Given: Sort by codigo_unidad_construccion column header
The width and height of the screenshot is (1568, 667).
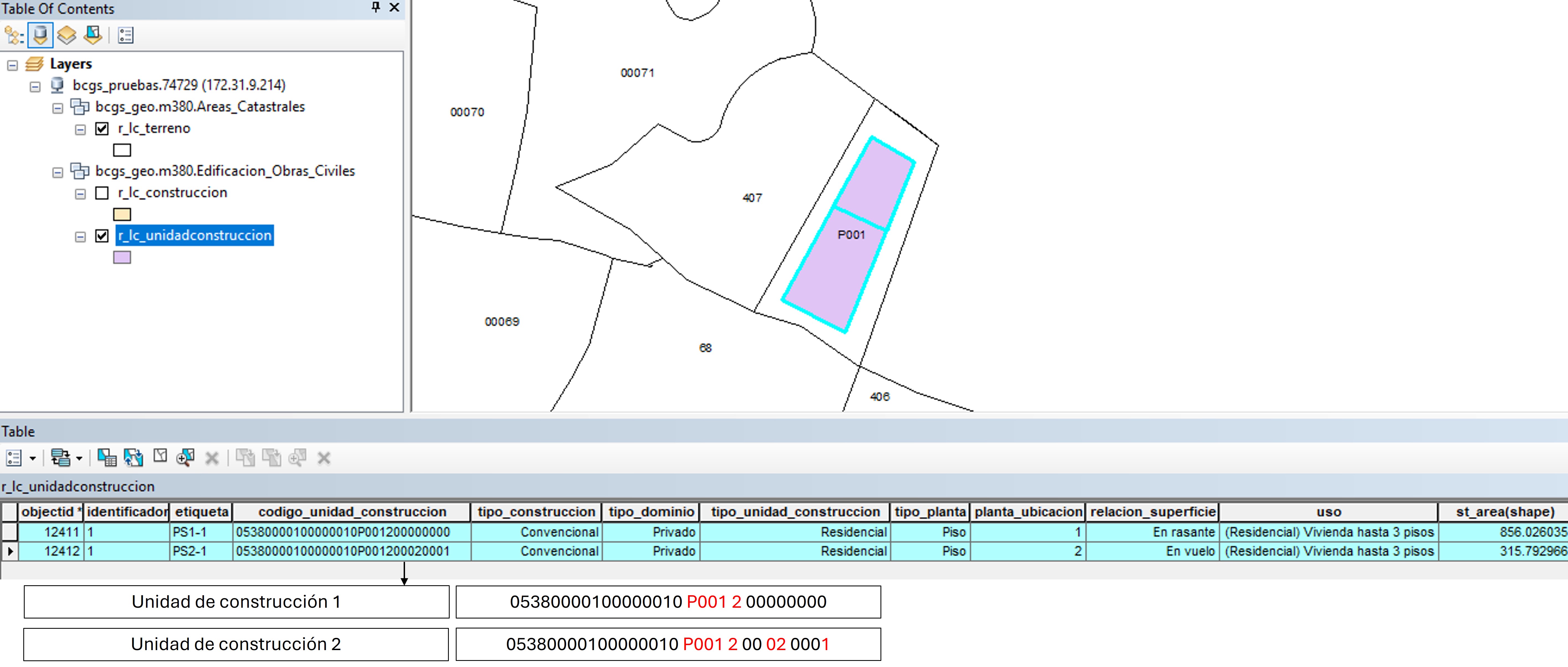Looking at the screenshot, I should 352,512.
